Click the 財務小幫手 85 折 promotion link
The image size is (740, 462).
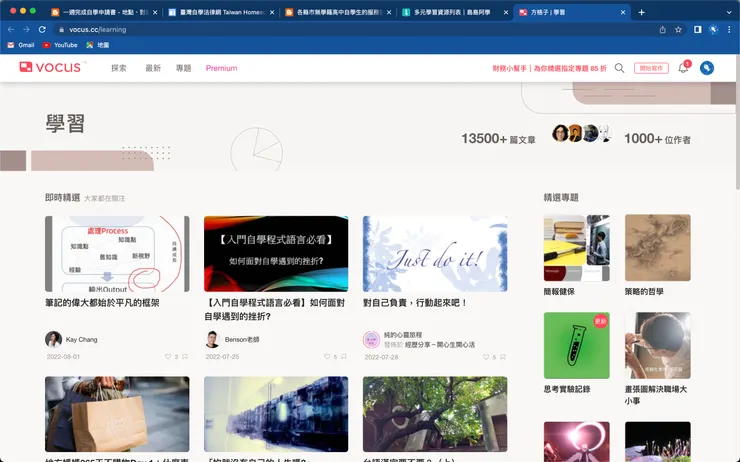(x=549, y=68)
